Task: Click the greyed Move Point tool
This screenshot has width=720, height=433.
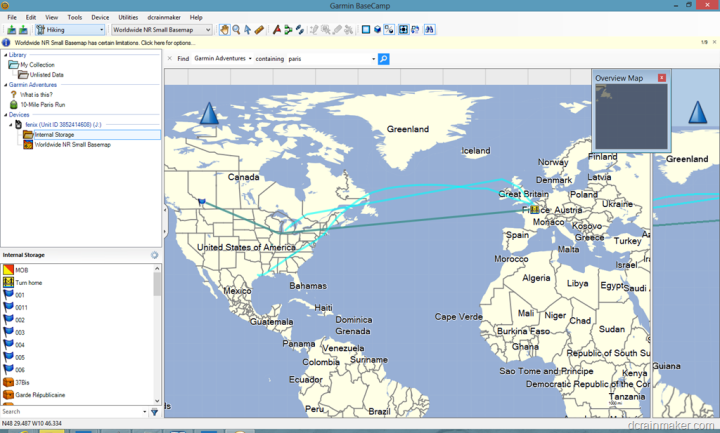Action: 326,30
